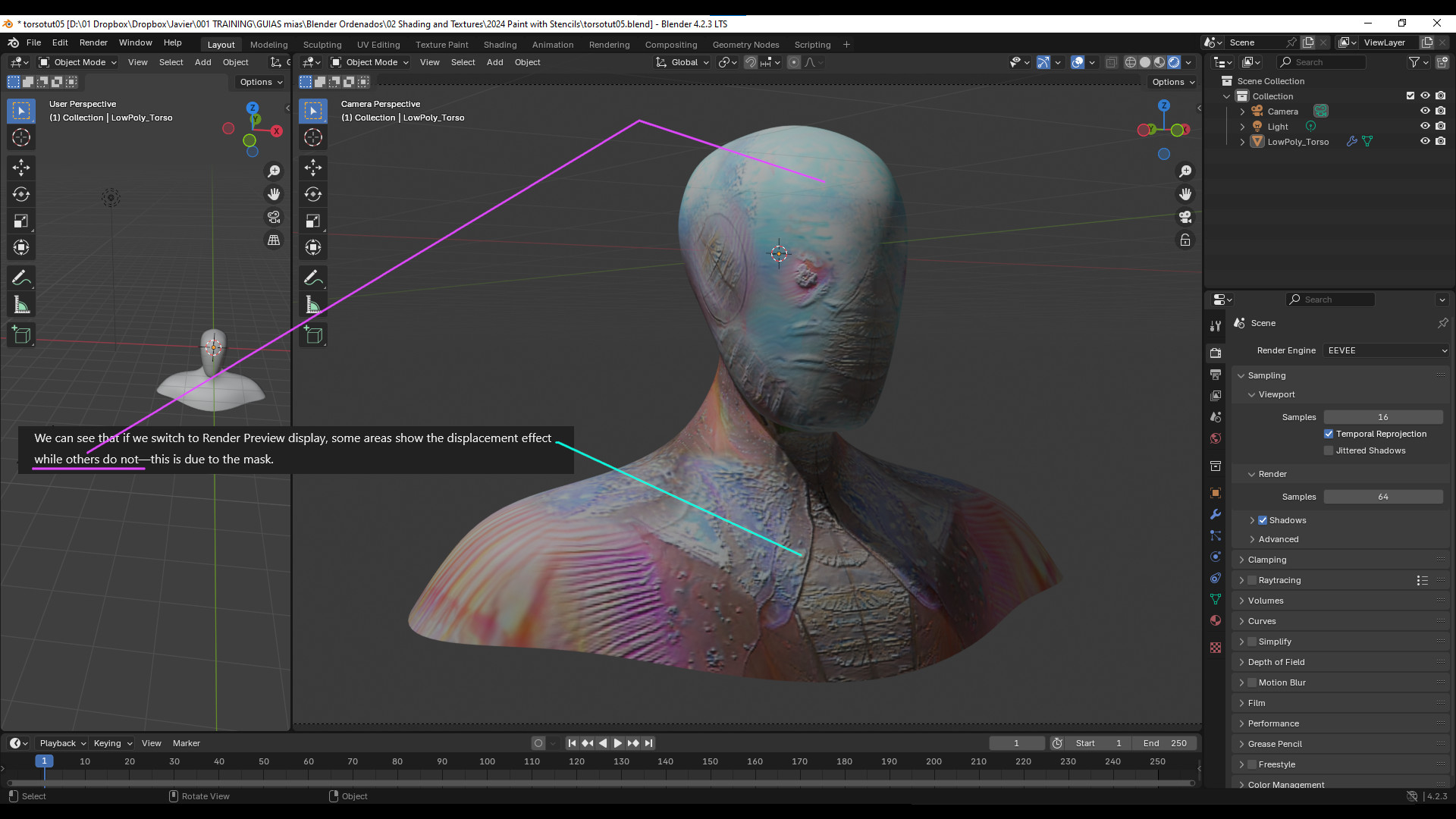Open Options dropdown in the left viewport
Viewport: 1456px width, 819px height.
pos(261,82)
